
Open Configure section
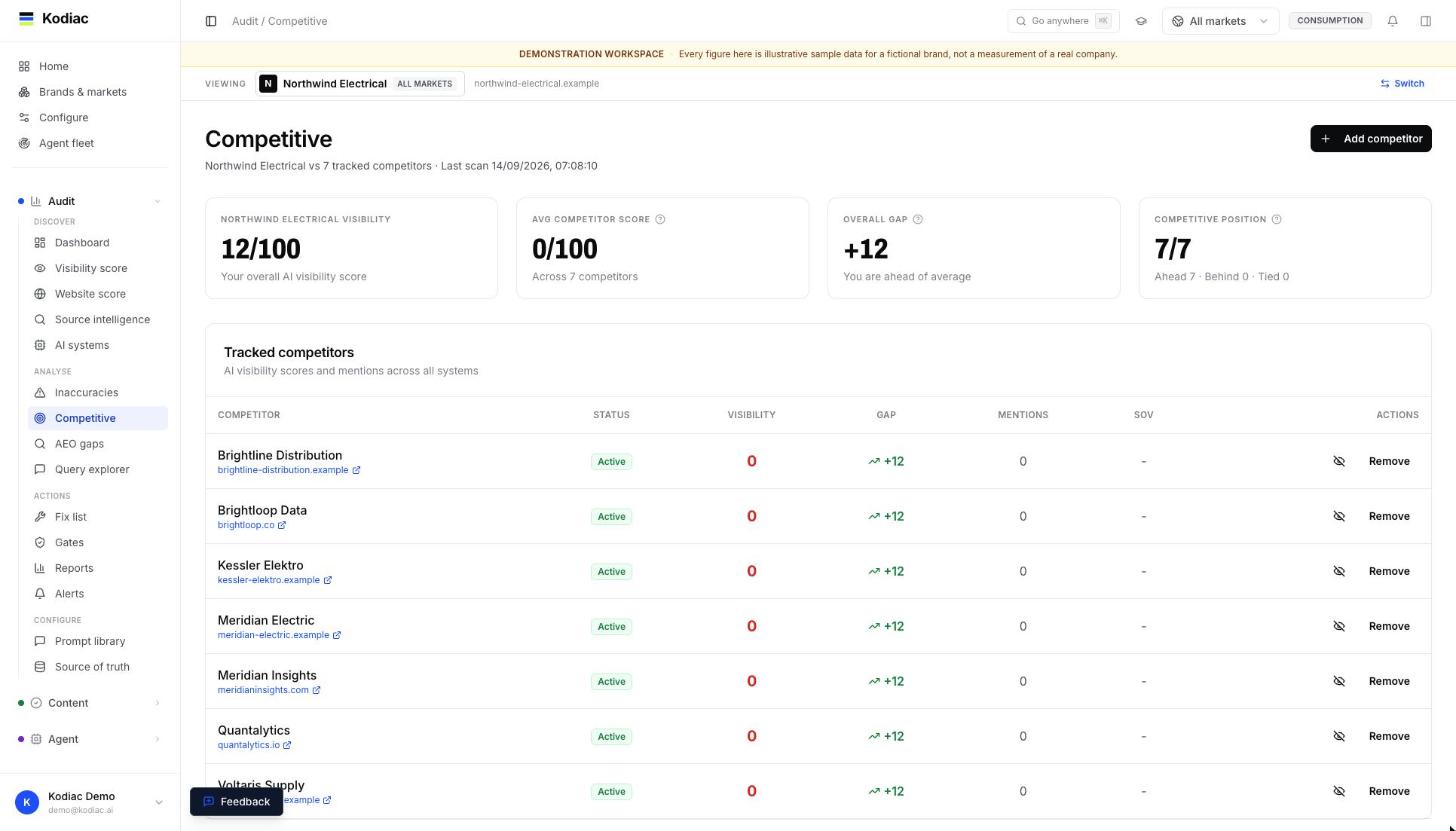(x=92, y=118)
